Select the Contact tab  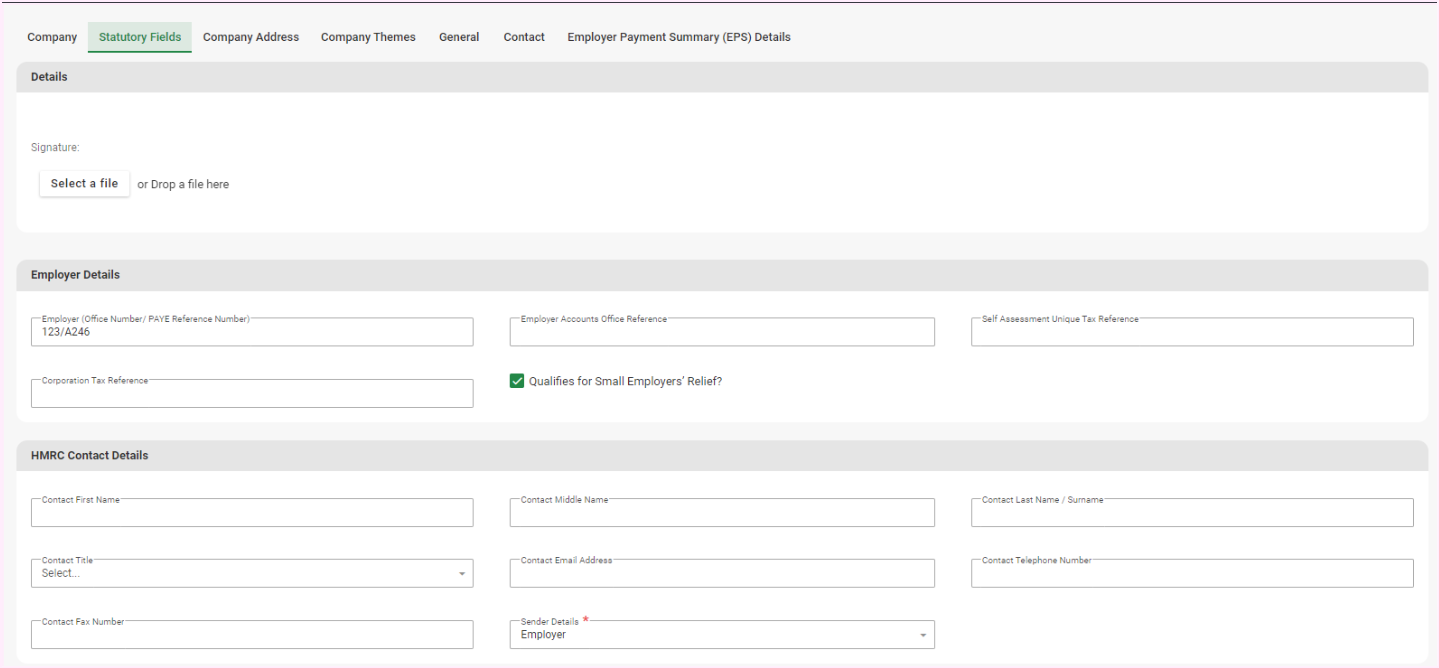pos(524,37)
